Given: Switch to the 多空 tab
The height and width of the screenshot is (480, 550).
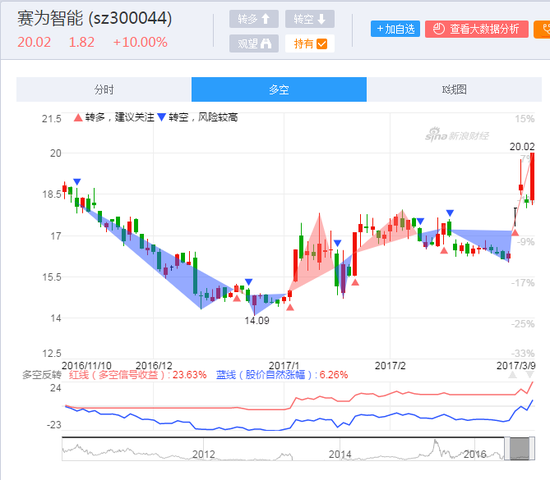Looking at the screenshot, I should pos(279,89).
